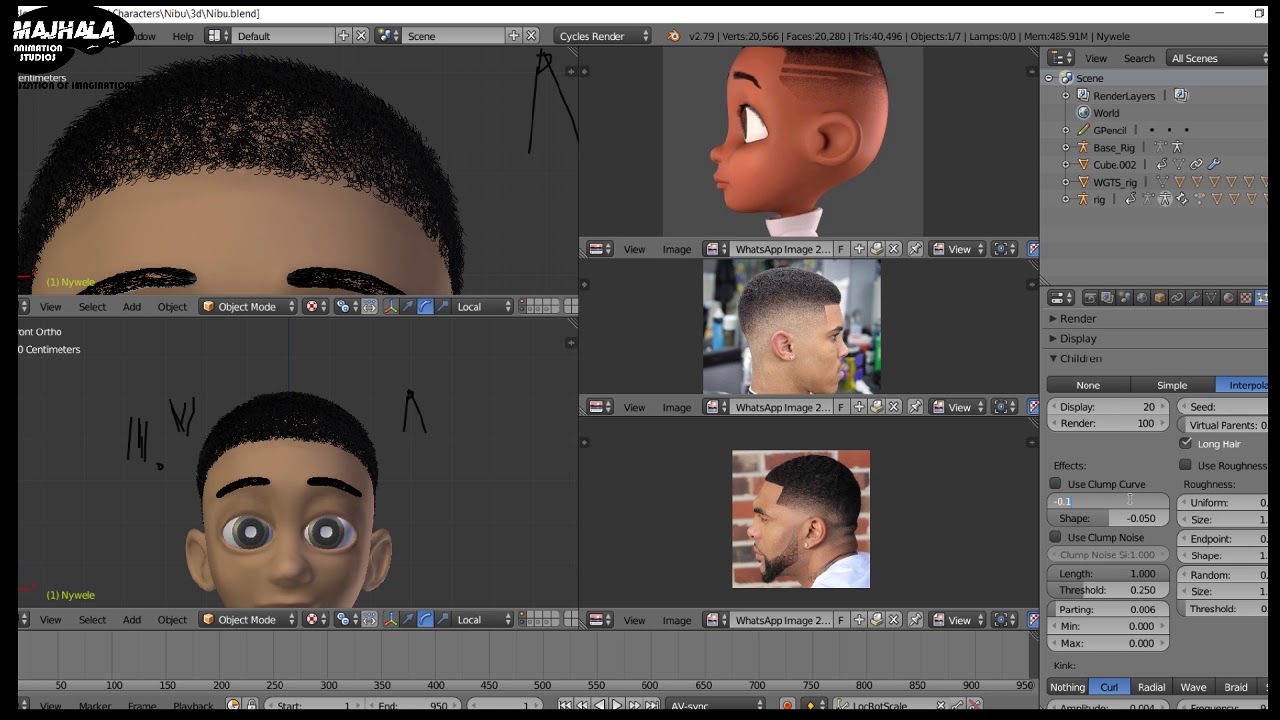
Task: Click the record auto-keyframe button in timeline
Action: (788, 705)
